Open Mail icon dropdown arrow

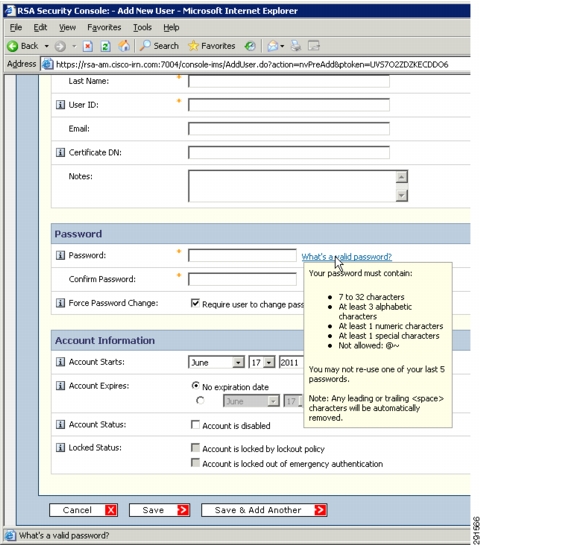pyautogui.click(x=282, y=46)
